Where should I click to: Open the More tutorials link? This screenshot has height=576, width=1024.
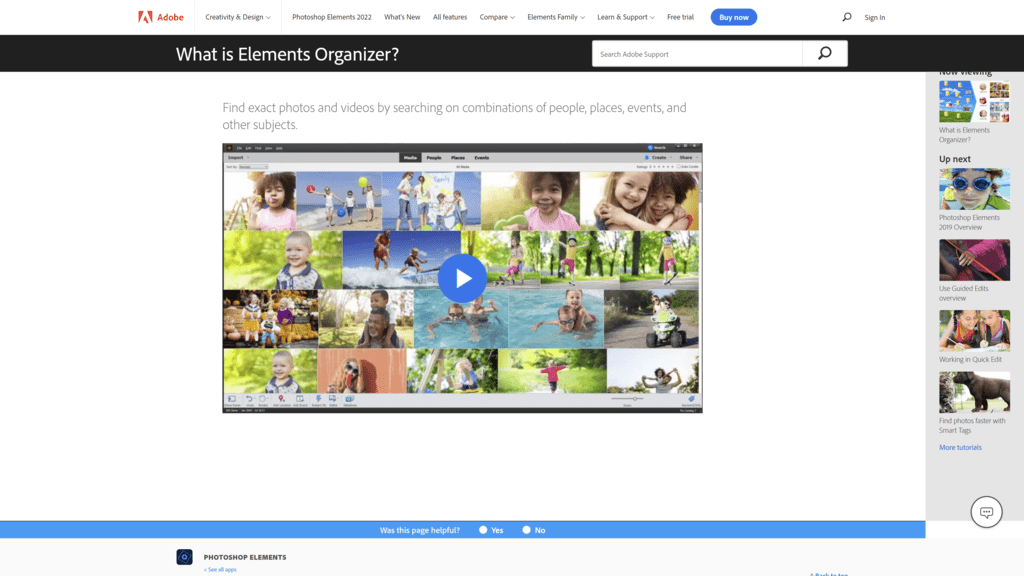pyautogui.click(x=960, y=447)
